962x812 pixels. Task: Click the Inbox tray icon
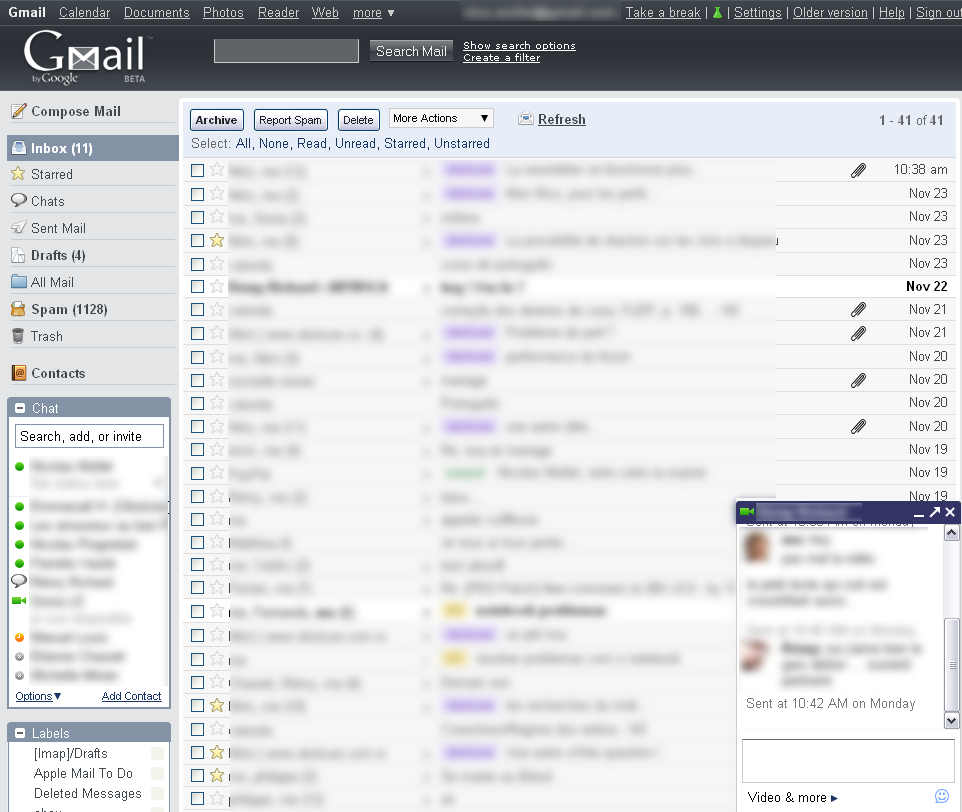(x=20, y=148)
